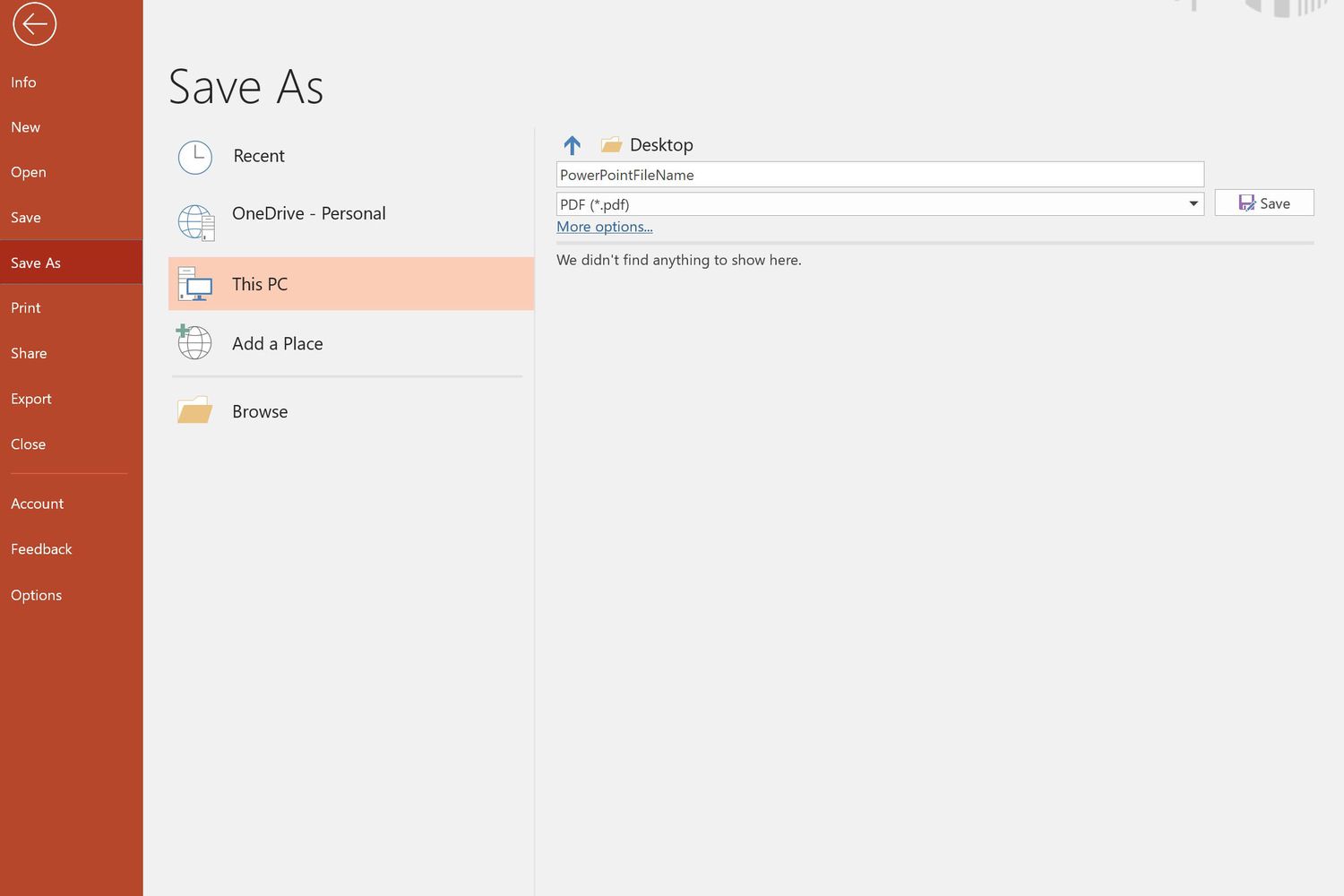This screenshot has height=896, width=1344.
Task: Open the Print section
Action: pos(25,307)
